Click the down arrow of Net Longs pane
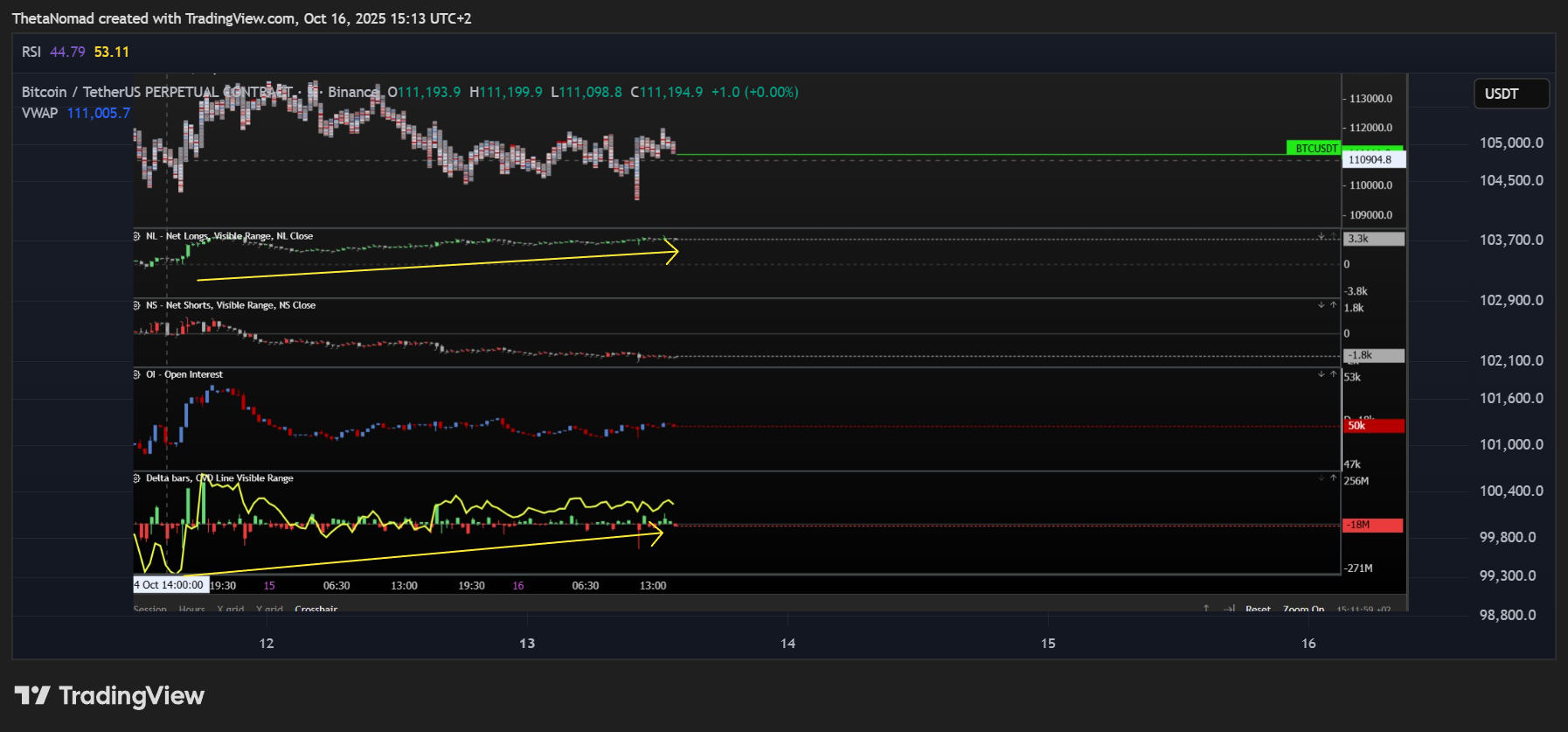Viewport: 1568px width, 732px height. click(x=1322, y=236)
